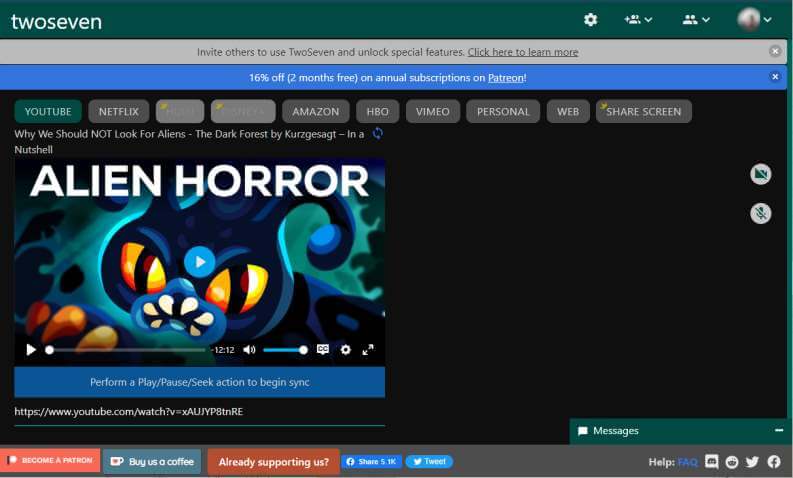Image resolution: width=793 pixels, height=478 pixels.
Task: Select the NETFLIX source tab
Action: tap(119, 111)
